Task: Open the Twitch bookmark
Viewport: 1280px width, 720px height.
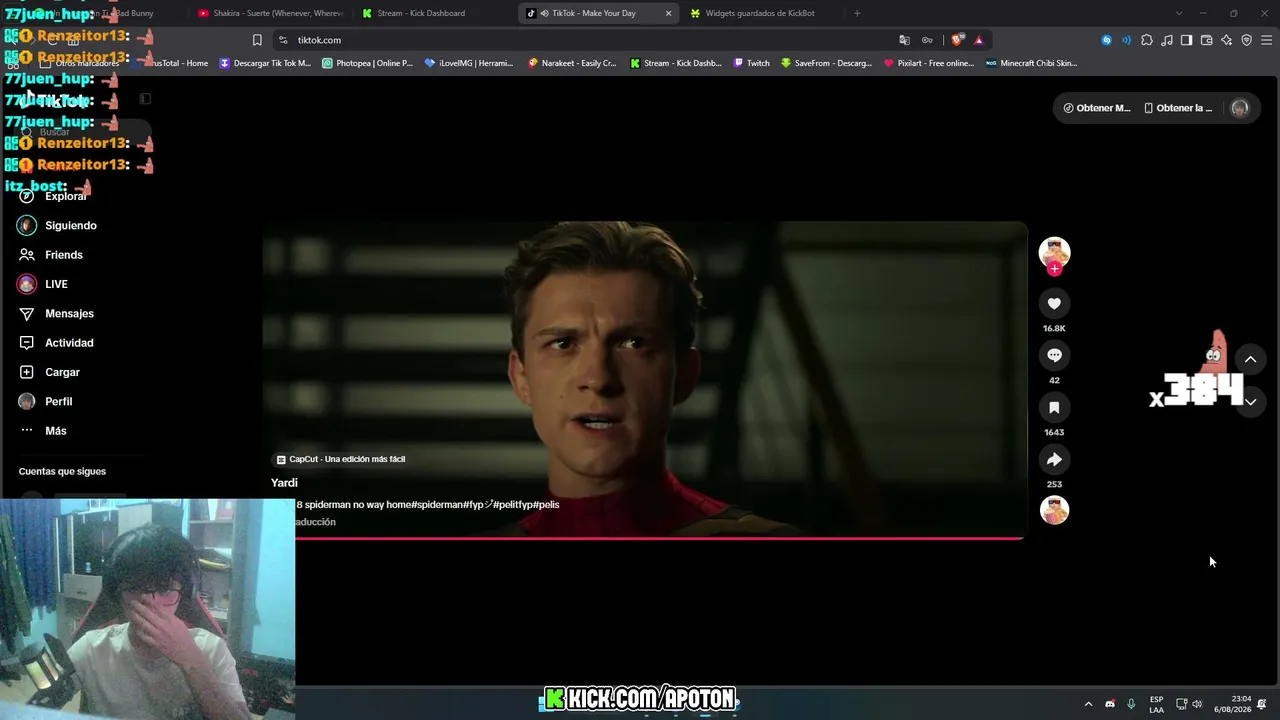Action: [752, 63]
